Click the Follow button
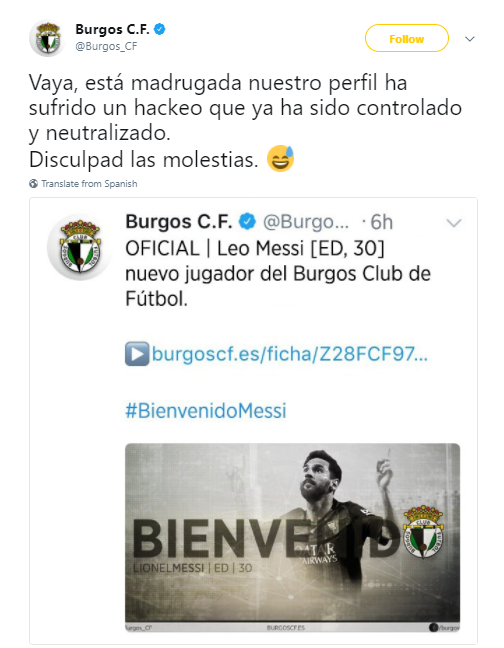 pyautogui.click(x=407, y=38)
